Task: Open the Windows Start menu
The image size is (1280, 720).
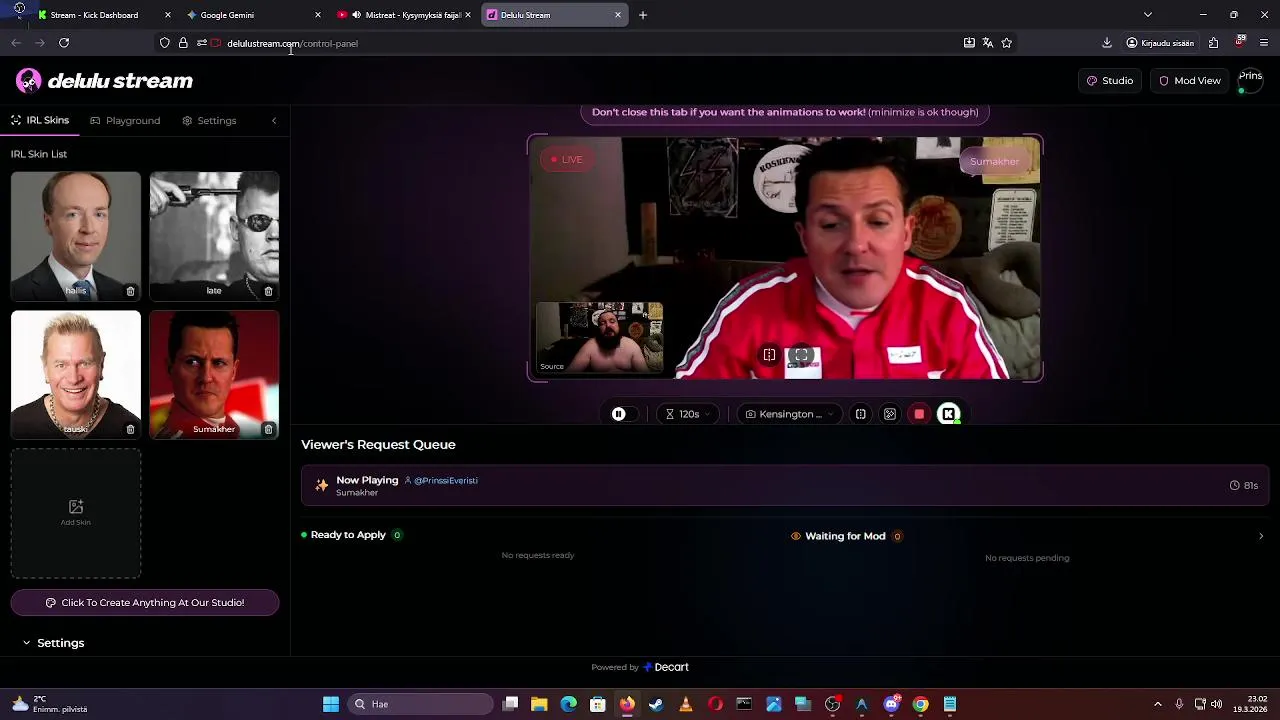Action: 330,704
